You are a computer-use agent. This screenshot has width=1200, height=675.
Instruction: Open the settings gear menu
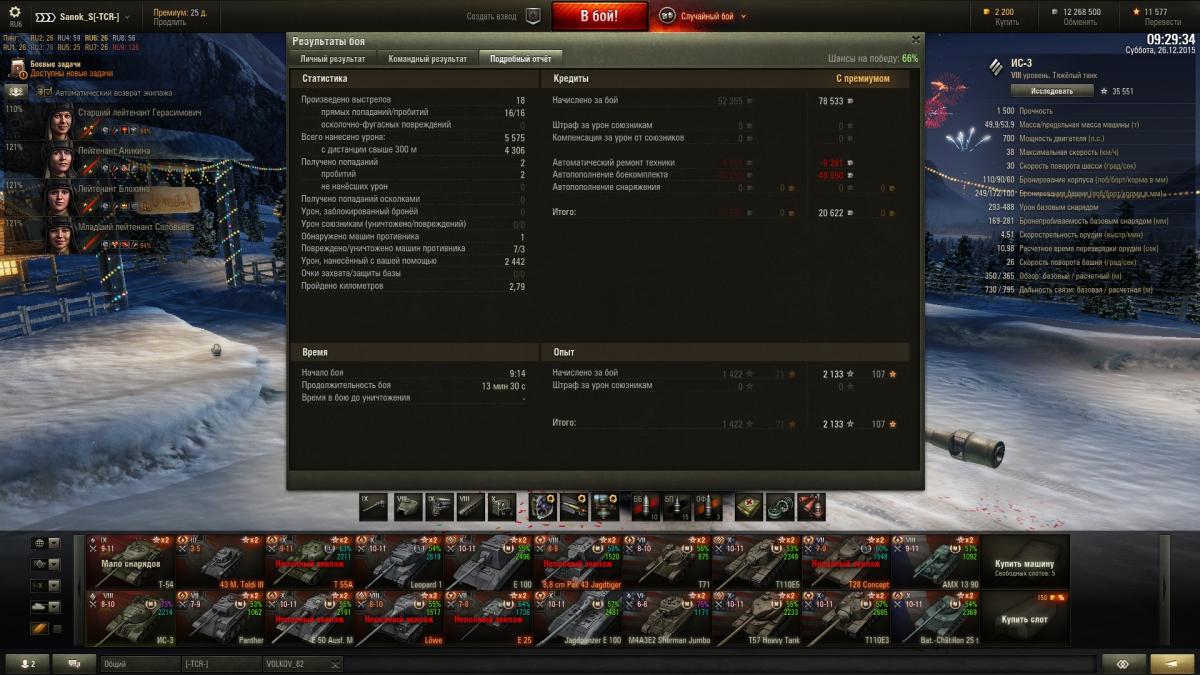14,12
